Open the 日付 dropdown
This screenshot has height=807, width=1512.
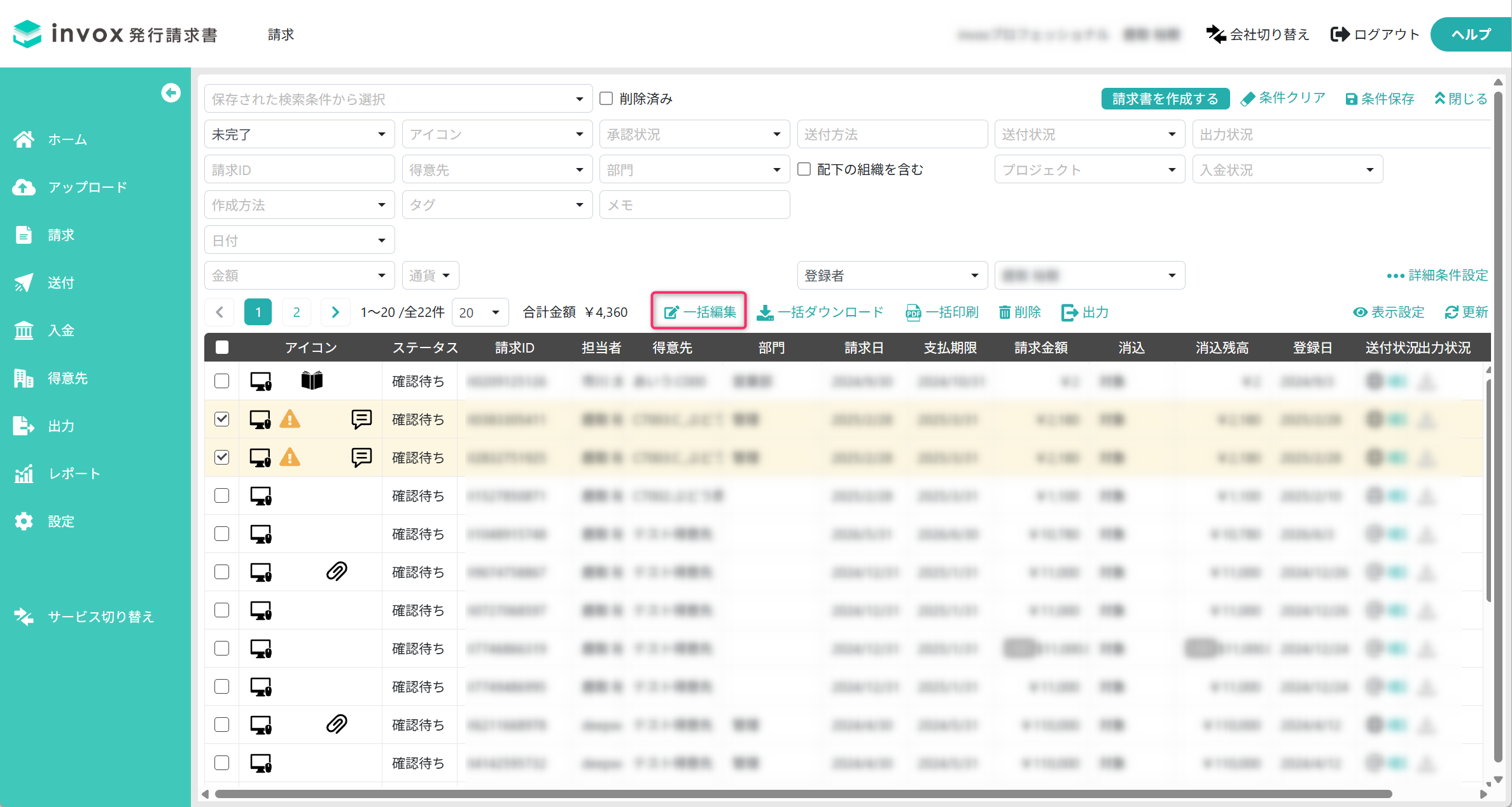coord(300,241)
